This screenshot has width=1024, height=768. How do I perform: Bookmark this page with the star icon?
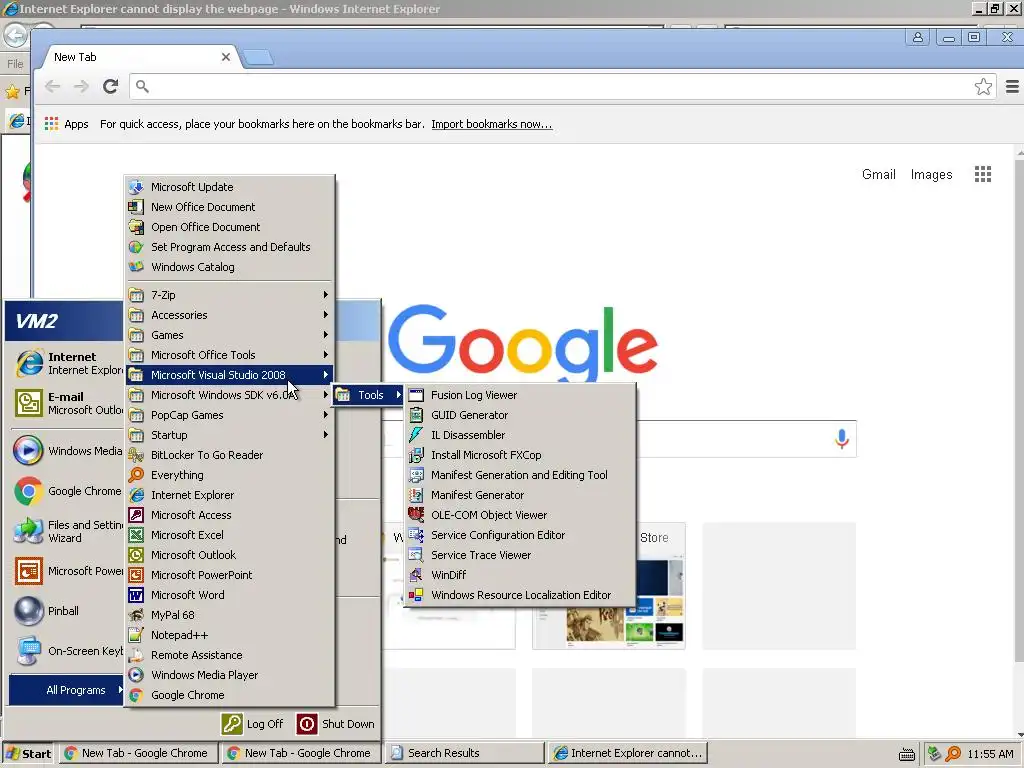click(983, 86)
